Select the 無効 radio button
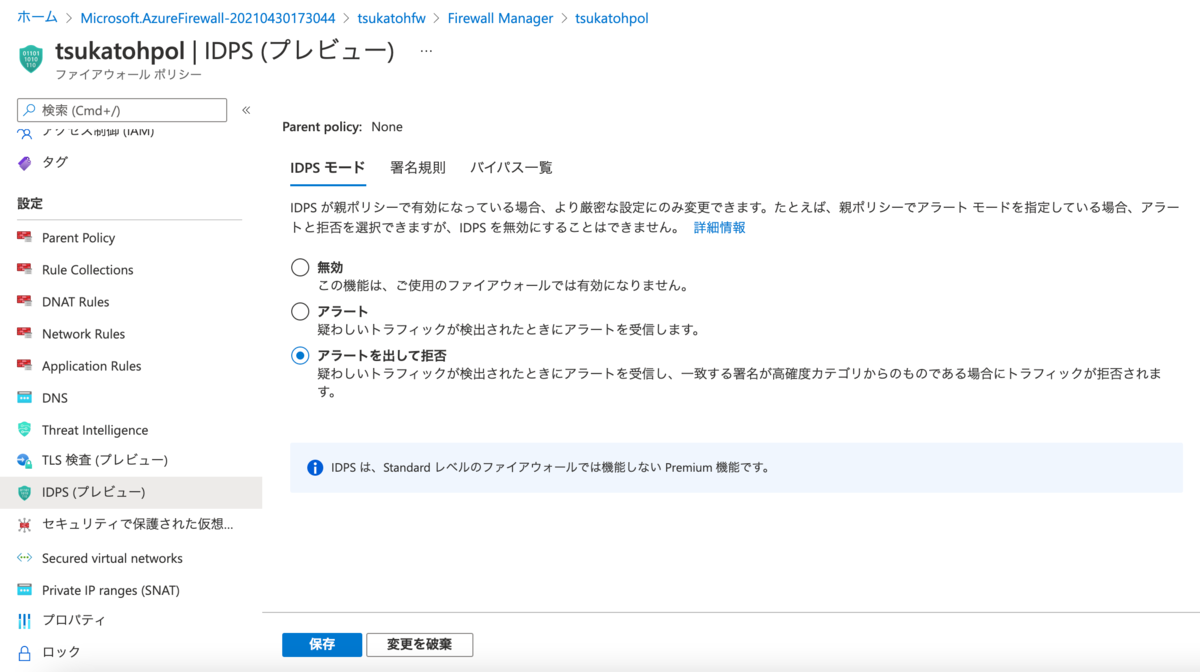The image size is (1200, 672). (299, 267)
